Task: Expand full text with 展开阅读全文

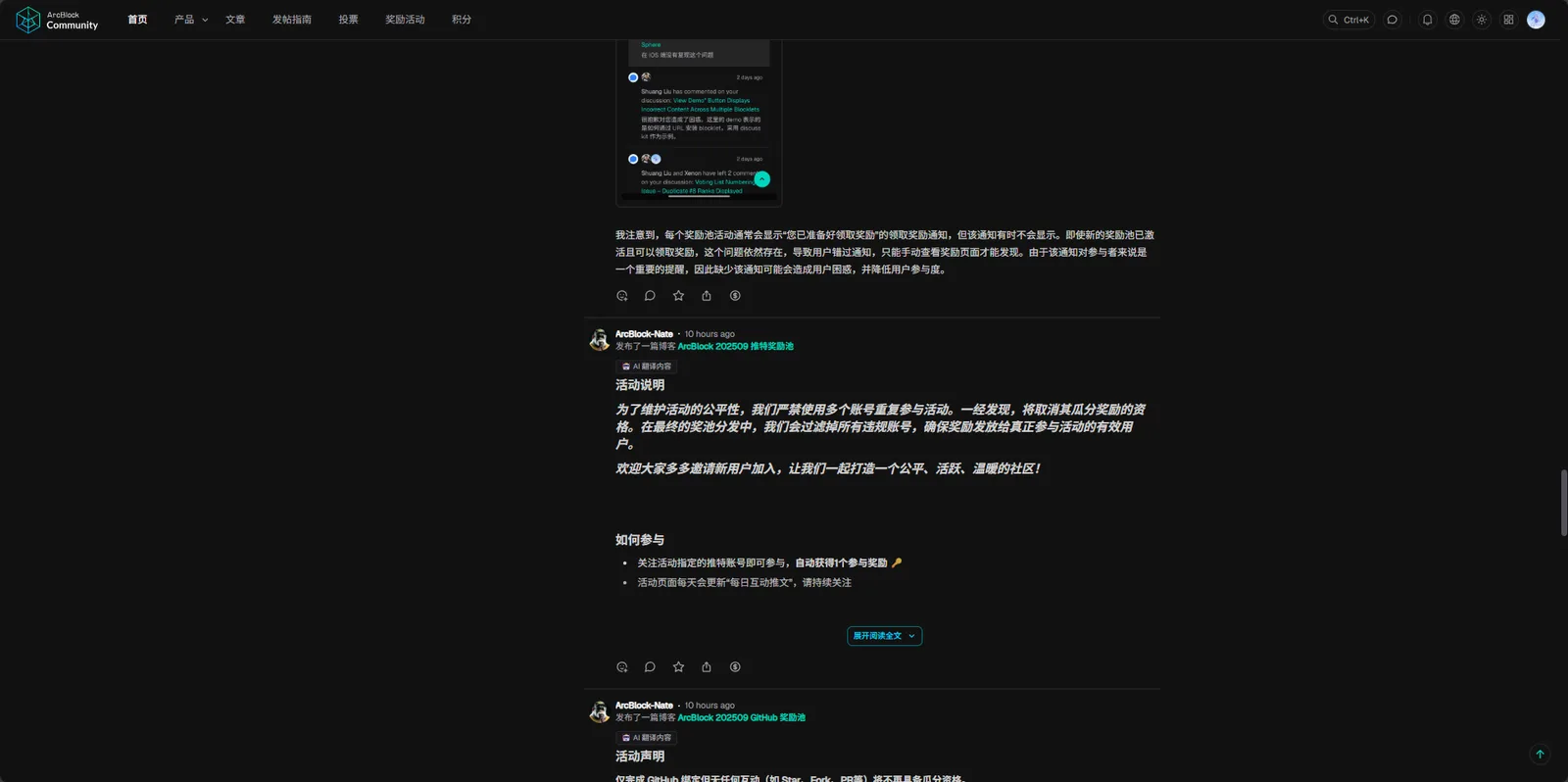Action: (884, 636)
